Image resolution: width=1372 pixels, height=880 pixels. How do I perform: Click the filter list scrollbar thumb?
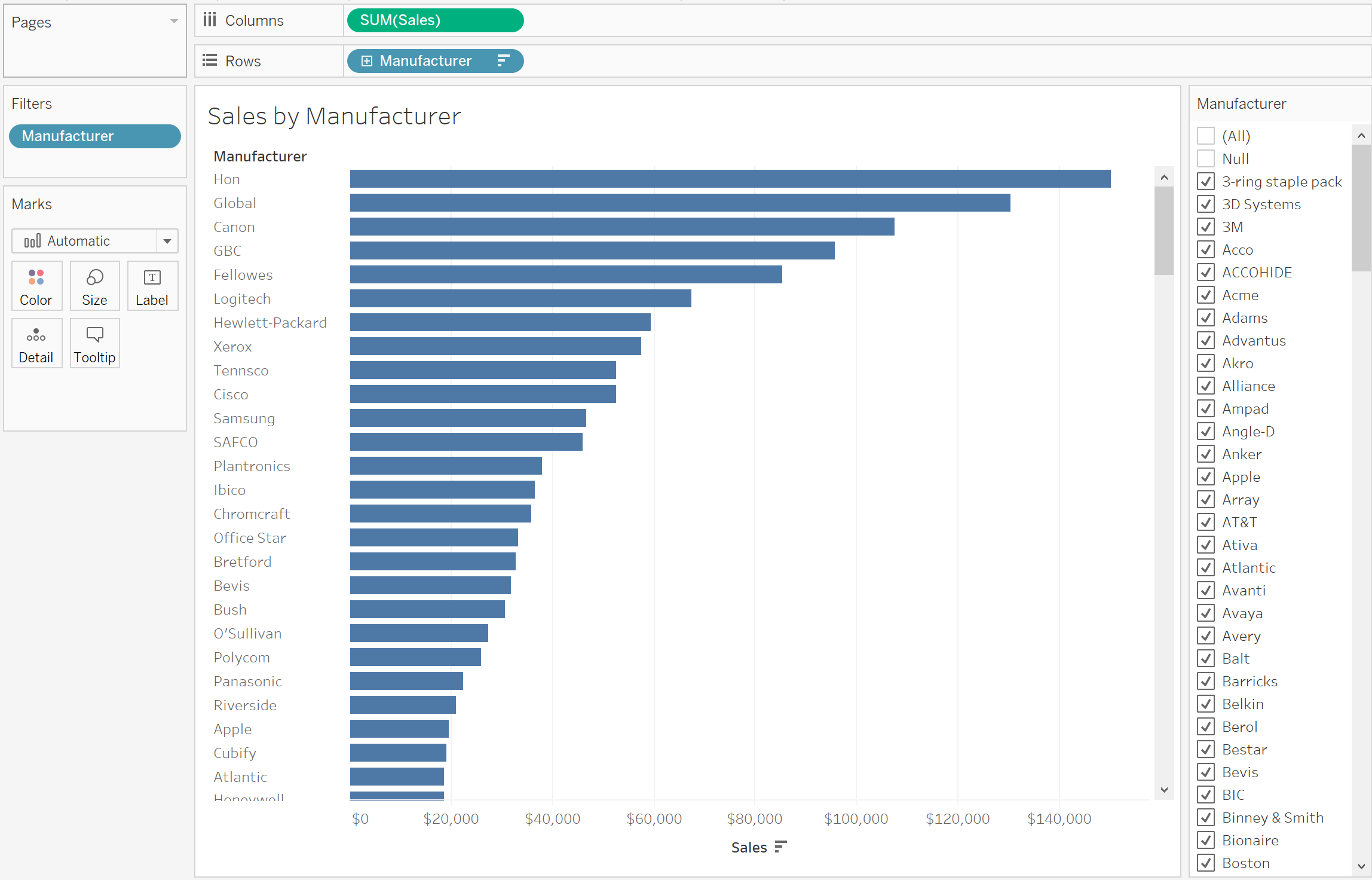[1361, 208]
